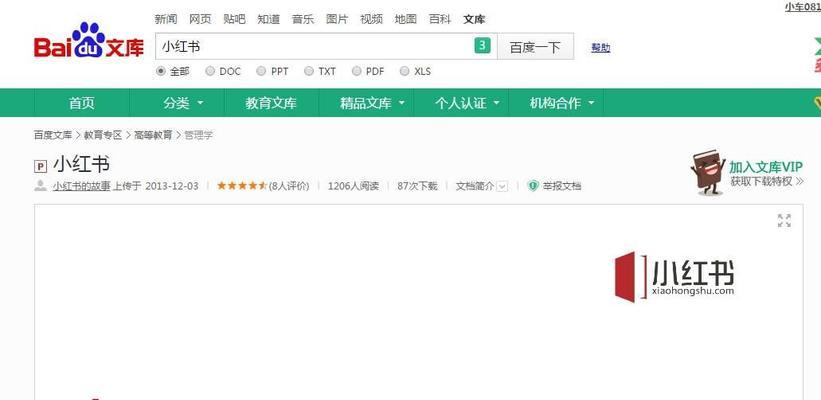Click the 87次下载 download count

click(x=417, y=186)
